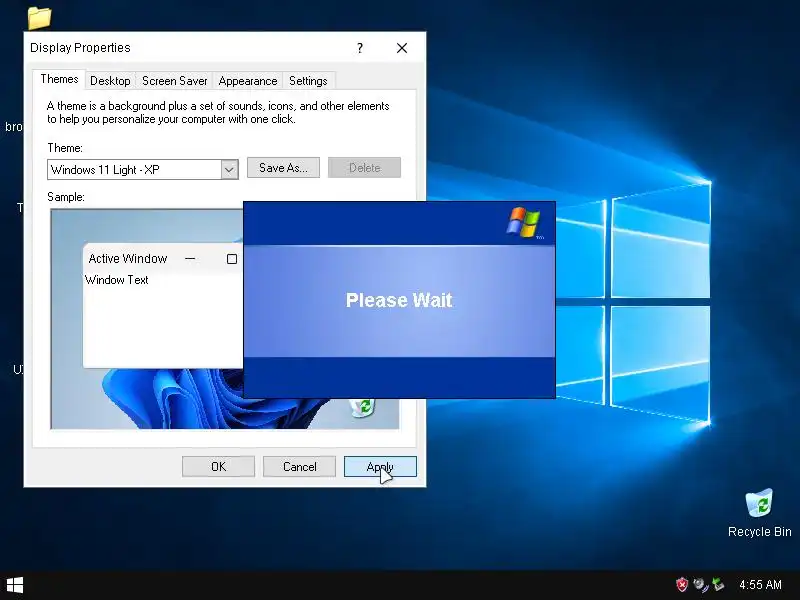Switch to the Desktop tab
Image resolution: width=800 pixels, height=600 pixels.
coord(110,81)
